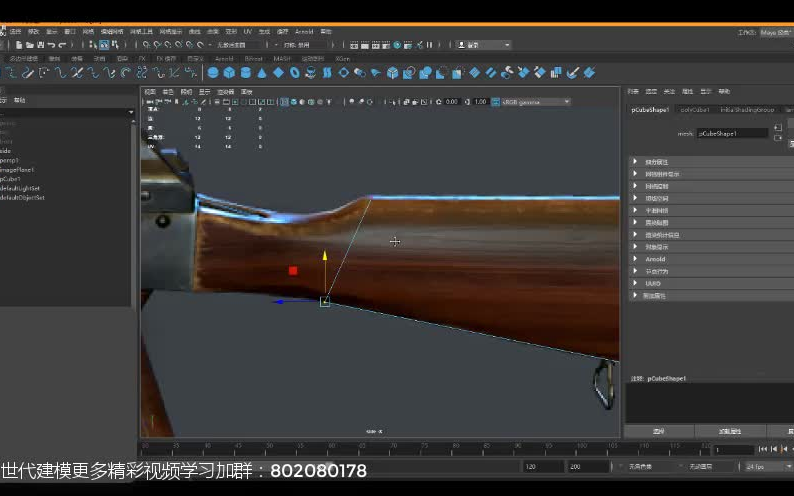This screenshot has width=794, height=496.
Task: Click the polygon cube shelf icon
Action: click(229, 72)
